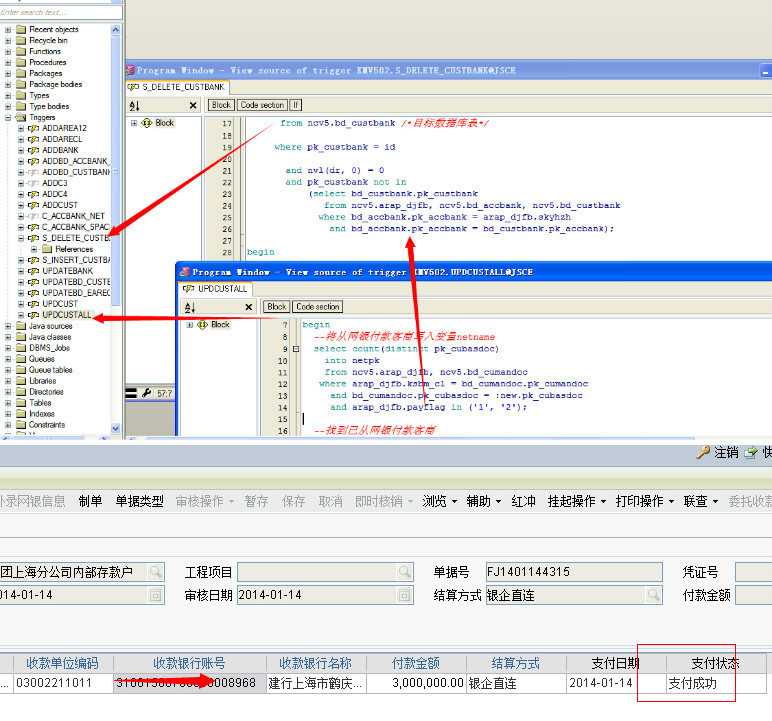
Task: Click the 3,000,000.00 amount cell
Action: tap(417, 684)
